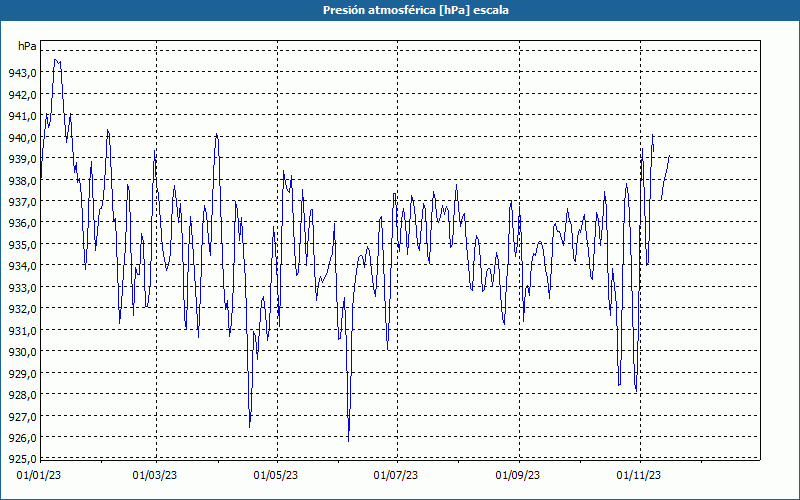Select the 929,0 y-axis value
Image resolution: width=800 pixels, height=500 pixels.
[x=22, y=373]
